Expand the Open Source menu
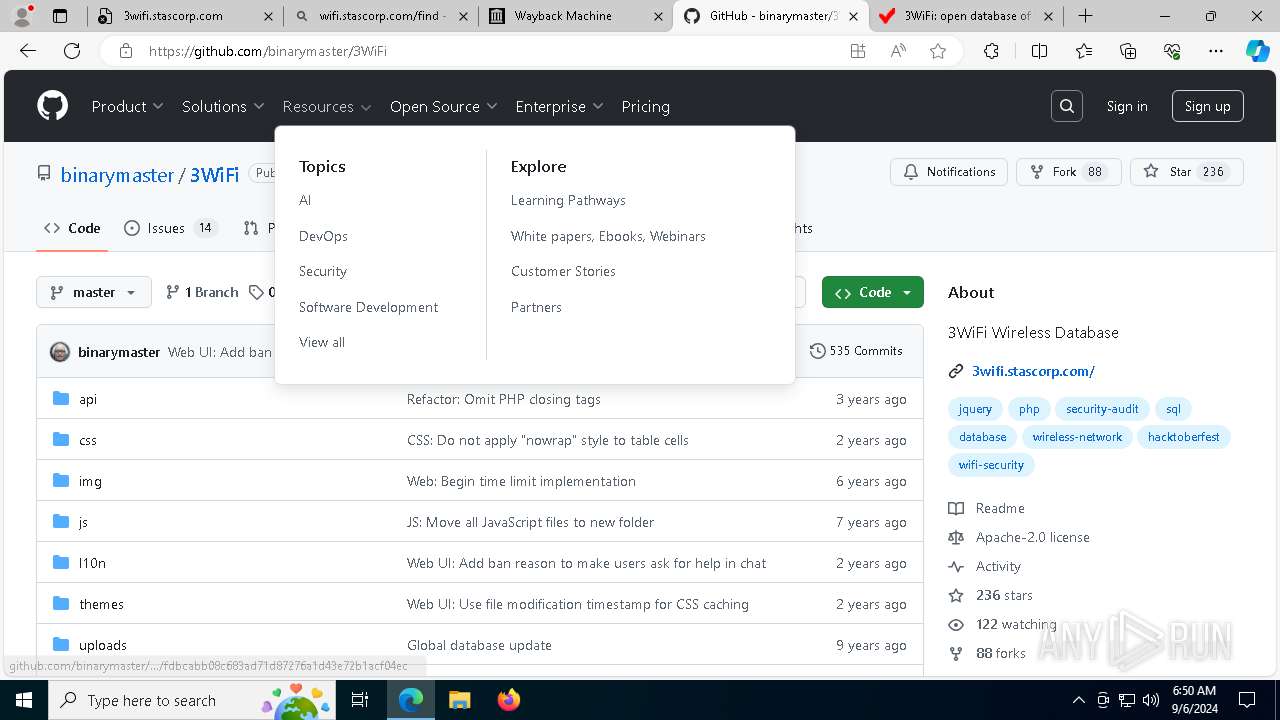The width and height of the screenshot is (1280, 720). point(443,106)
